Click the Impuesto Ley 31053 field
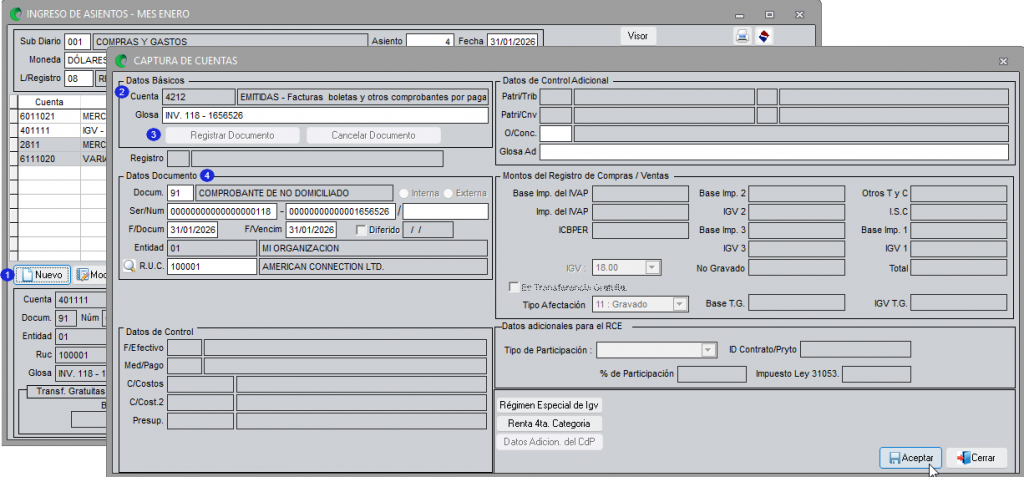 coord(877,374)
